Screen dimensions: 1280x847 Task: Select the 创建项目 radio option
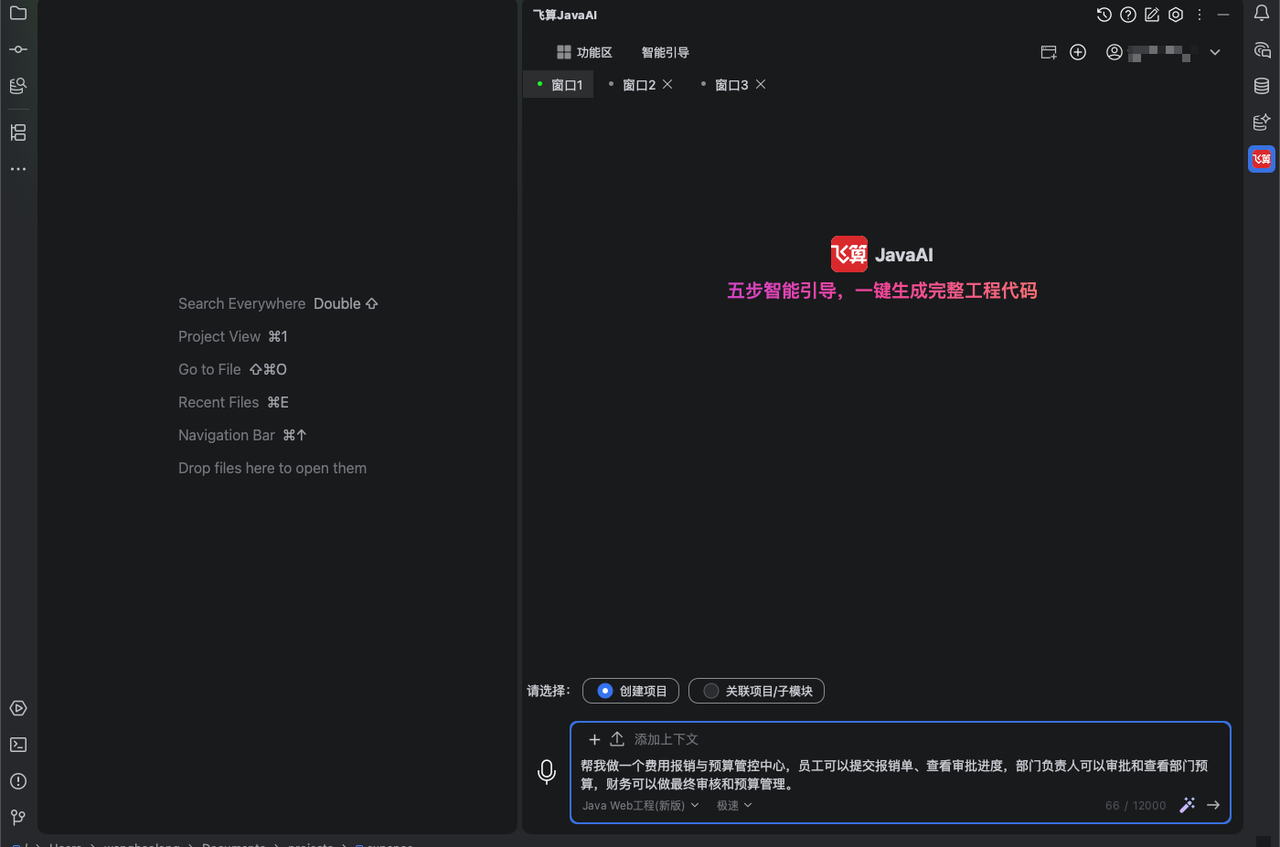pos(631,691)
